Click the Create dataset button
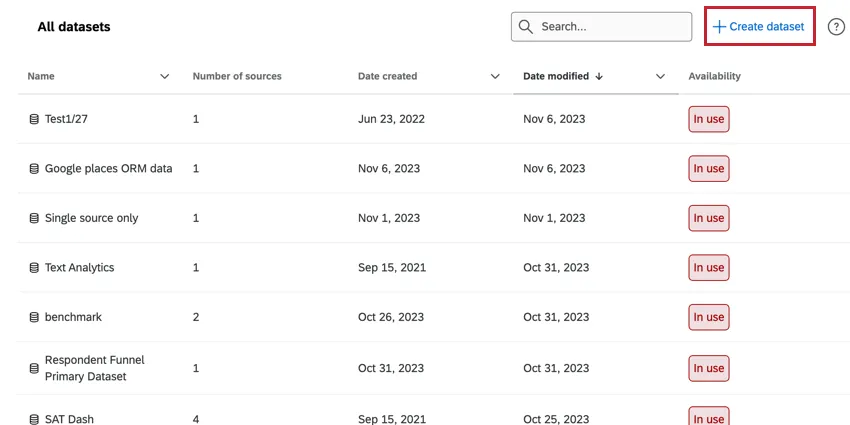850x425 pixels. click(x=760, y=27)
